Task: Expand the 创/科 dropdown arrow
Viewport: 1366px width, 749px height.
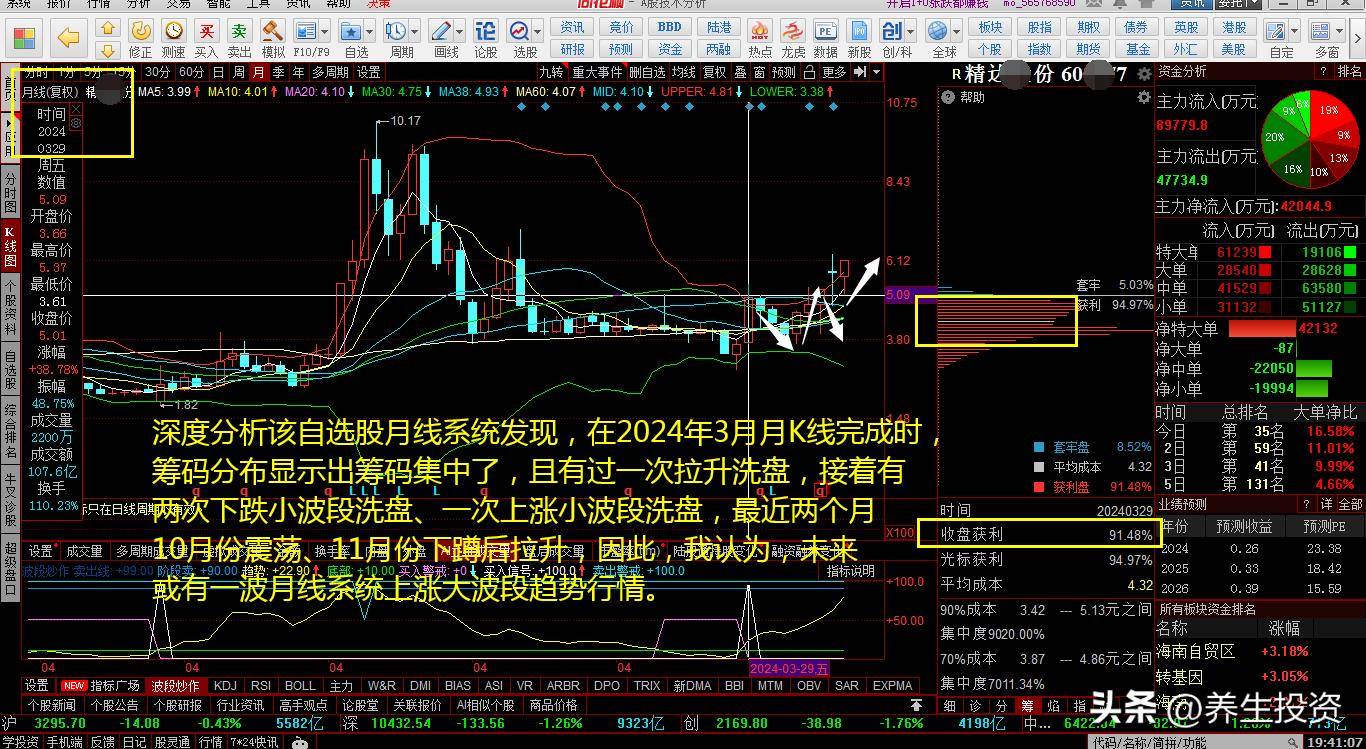Action: tap(911, 31)
